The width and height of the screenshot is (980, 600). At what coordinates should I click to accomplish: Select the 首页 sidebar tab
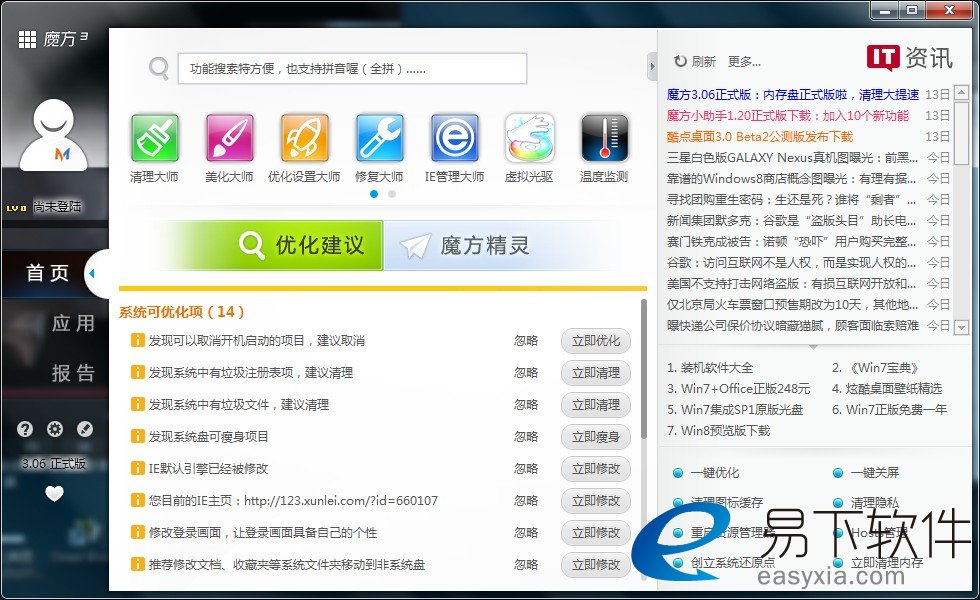[48, 273]
